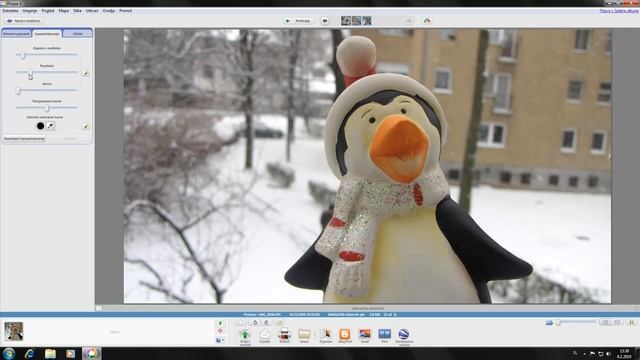640x360 pixels.
Task: Click the orange BlogThis! icon
Action: [345, 334]
